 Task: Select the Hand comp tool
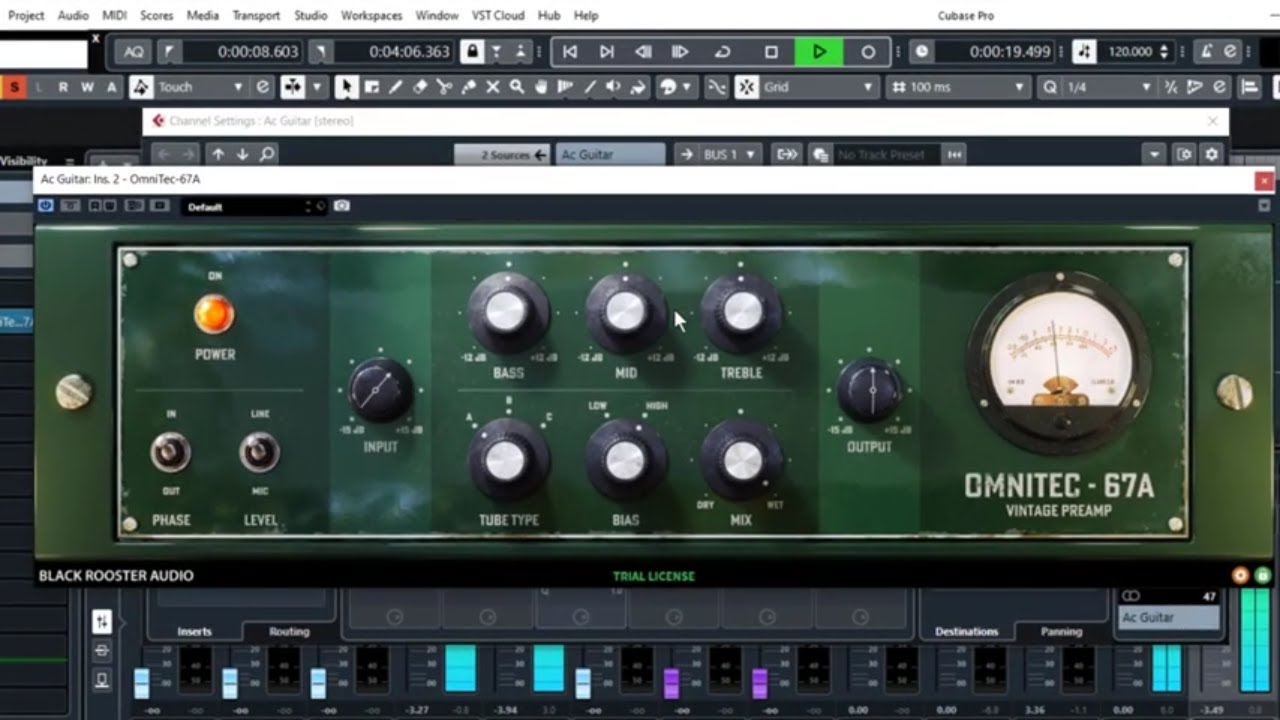[x=541, y=87]
